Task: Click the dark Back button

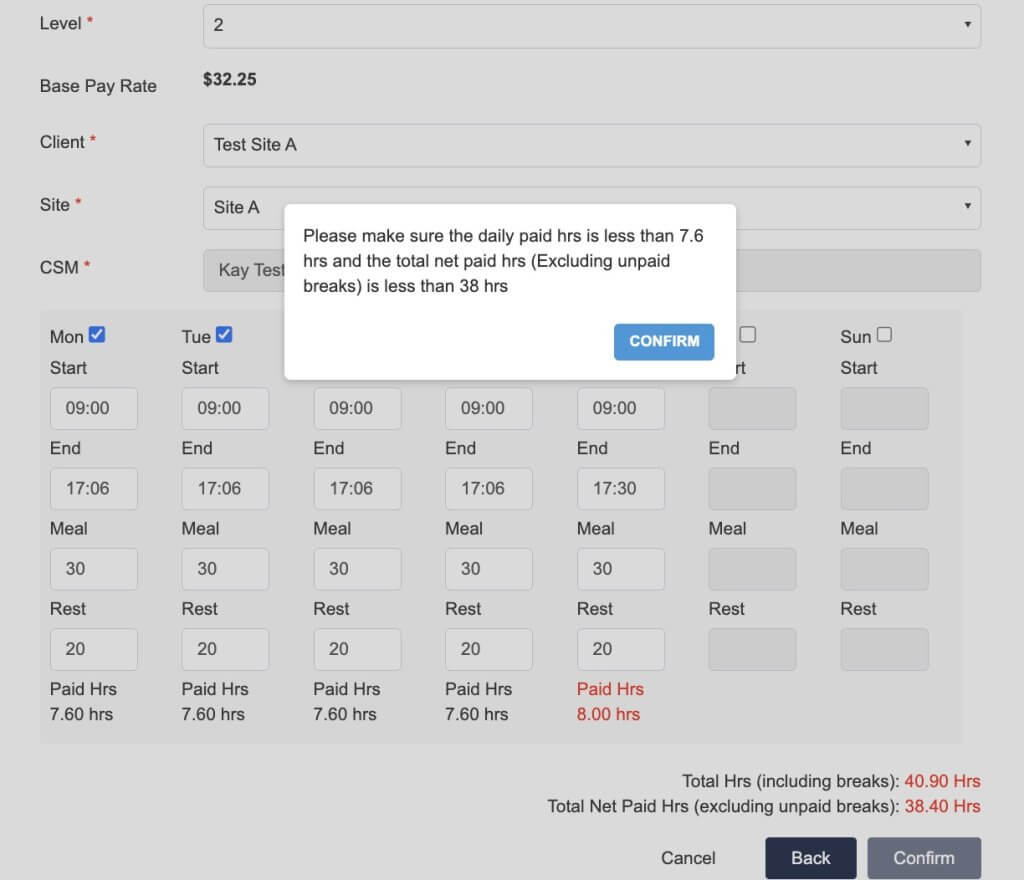Action: pyautogui.click(x=810, y=858)
